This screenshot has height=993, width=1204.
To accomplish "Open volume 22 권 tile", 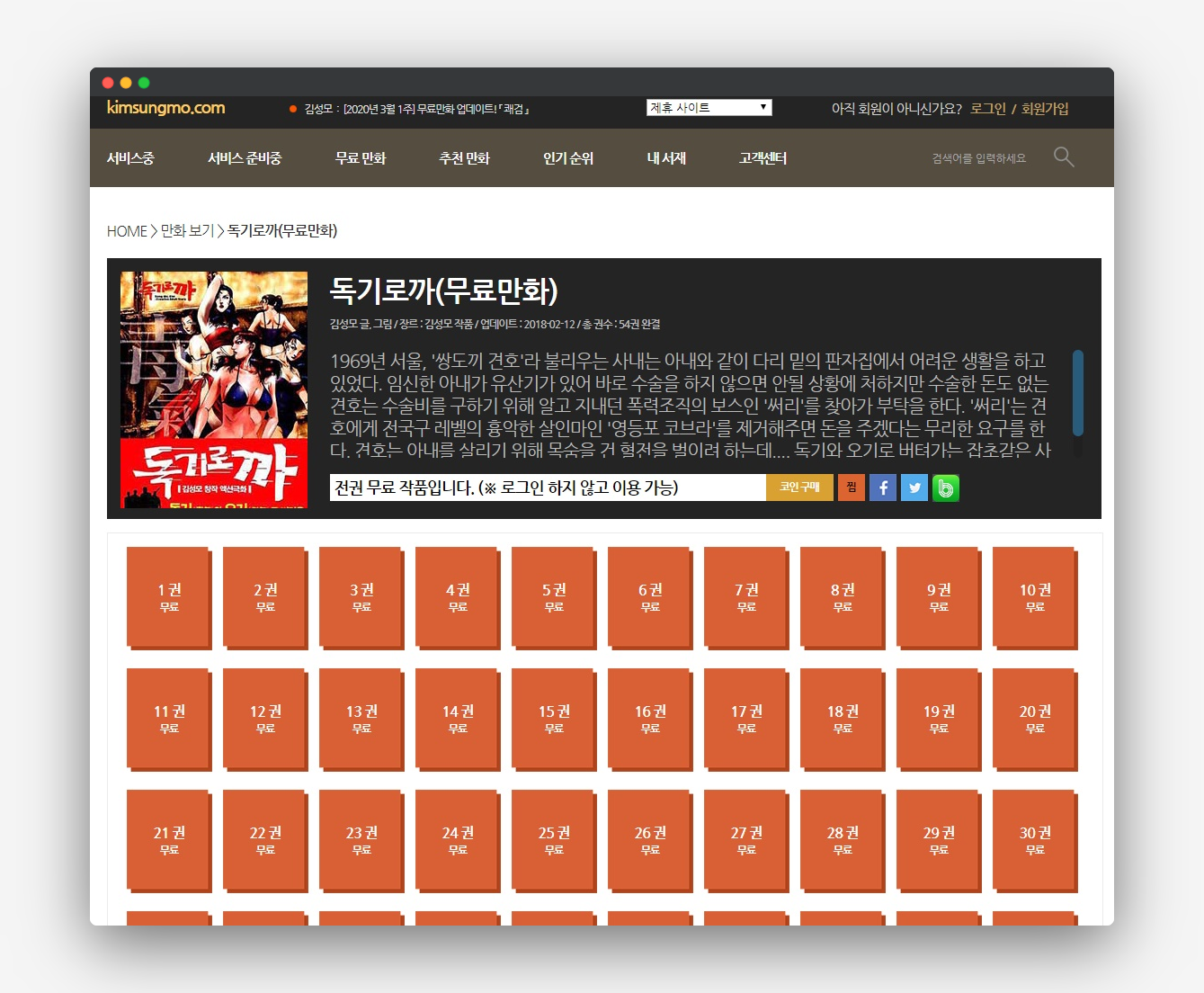I will point(265,840).
